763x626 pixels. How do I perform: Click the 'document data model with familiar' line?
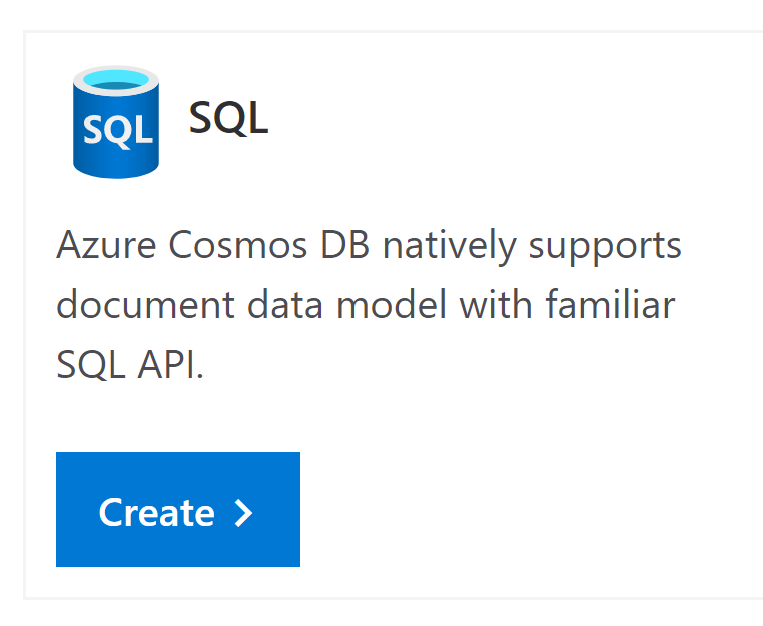365,305
